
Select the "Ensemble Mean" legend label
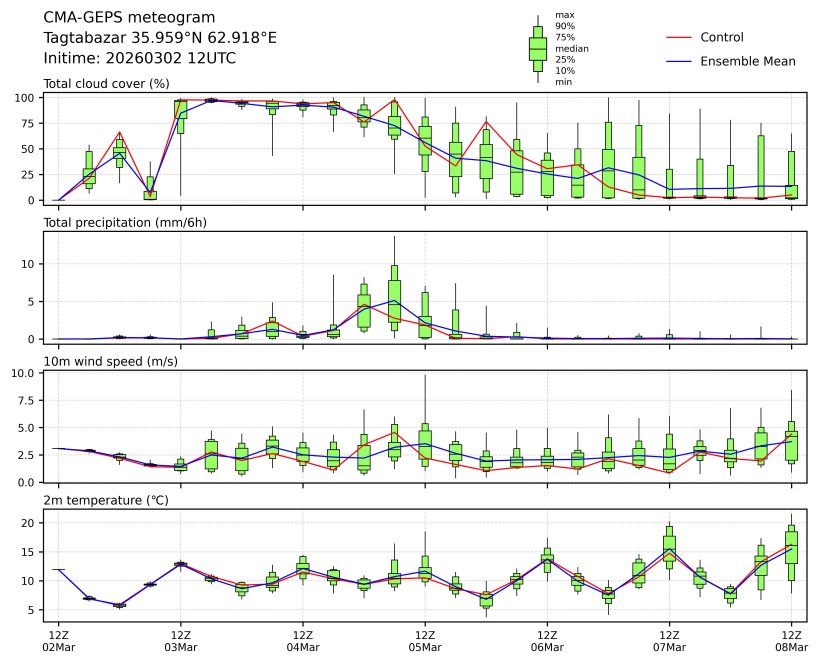point(747,61)
